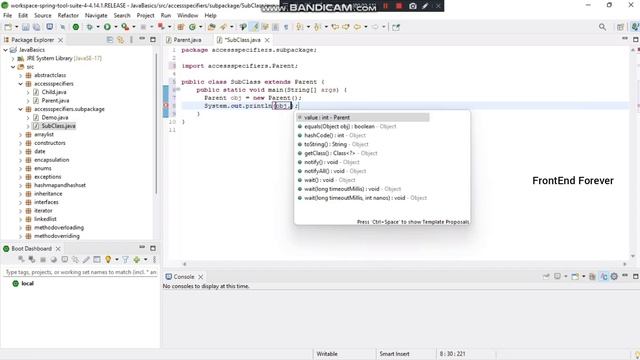
Task: Select 'value : int - Parent' proposal
Action: click(x=362, y=118)
